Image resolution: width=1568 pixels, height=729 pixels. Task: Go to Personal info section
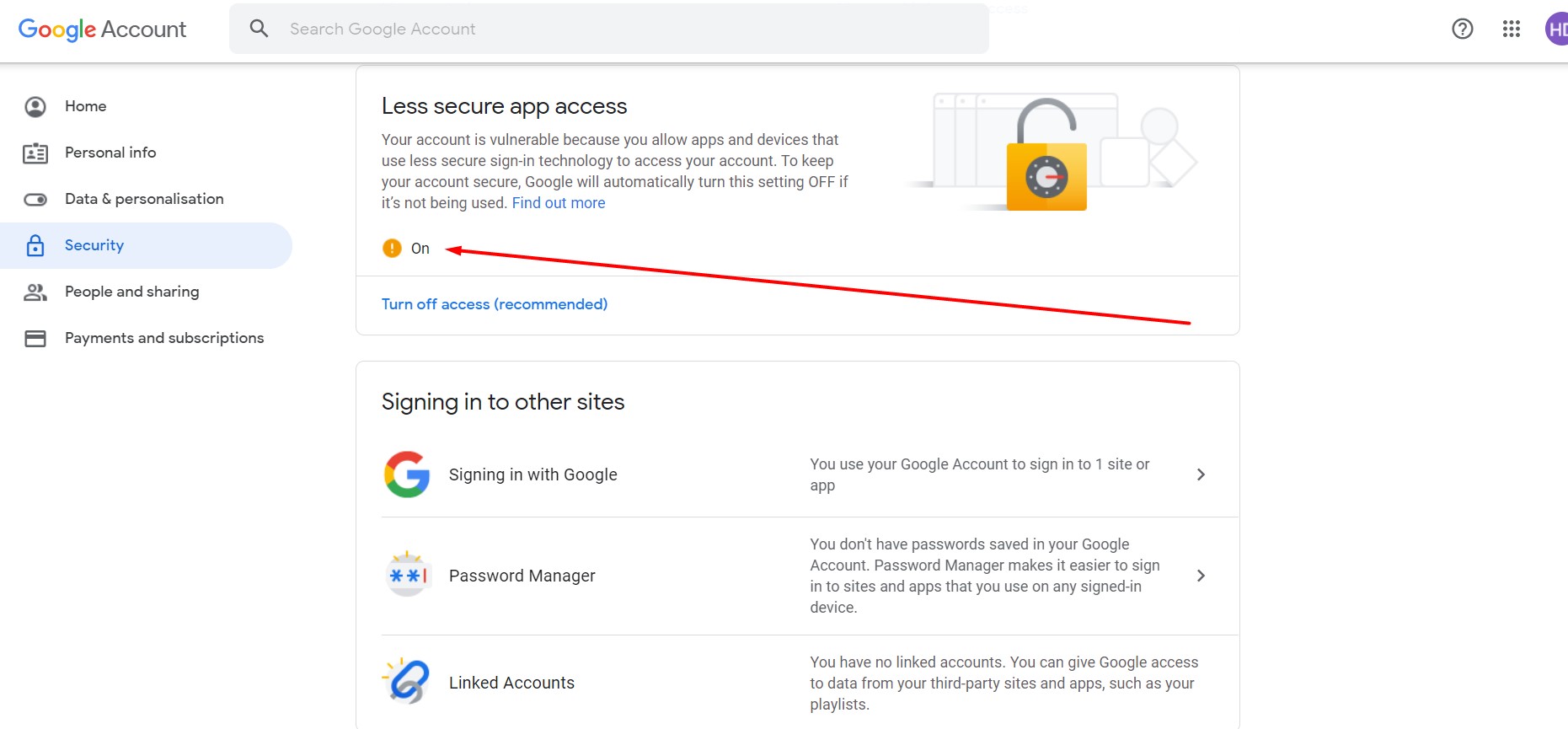pyautogui.click(x=110, y=153)
